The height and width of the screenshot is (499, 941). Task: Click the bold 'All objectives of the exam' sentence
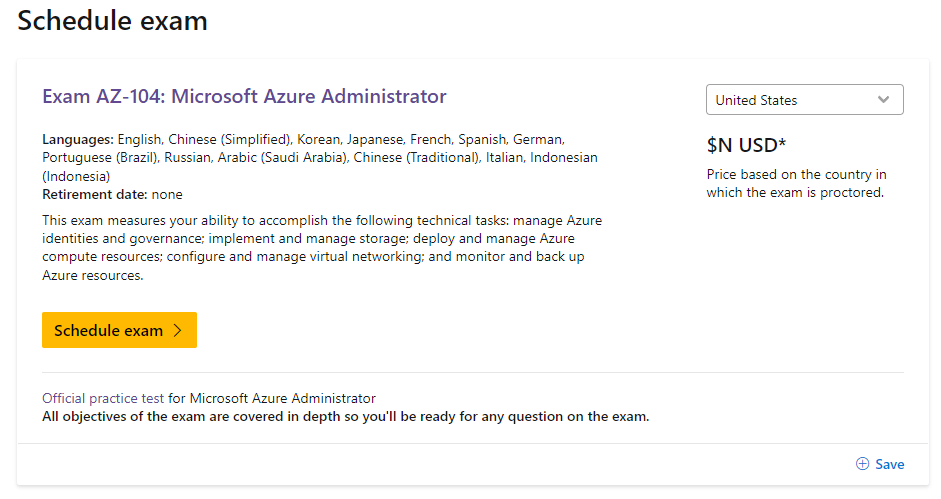pos(345,416)
